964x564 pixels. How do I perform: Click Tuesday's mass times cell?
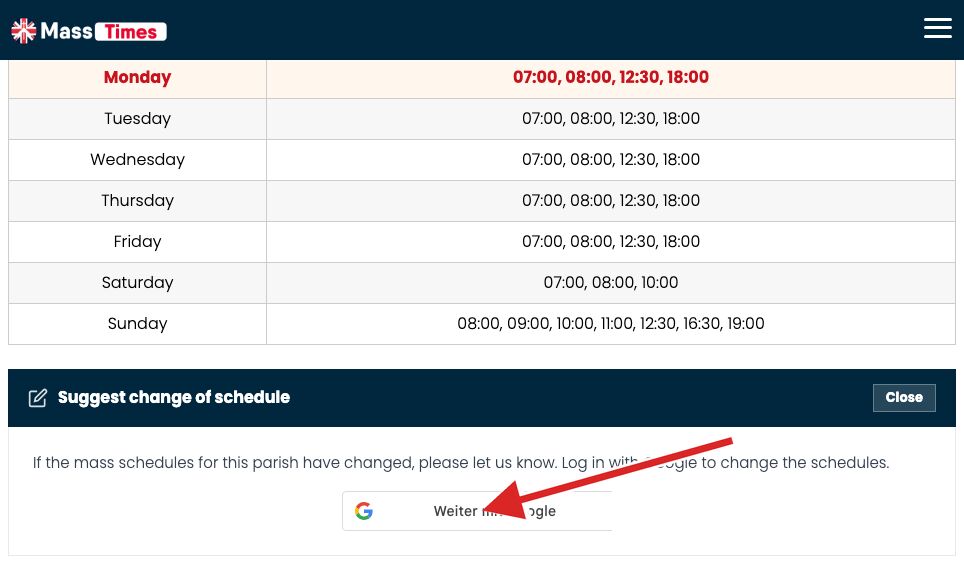point(610,119)
